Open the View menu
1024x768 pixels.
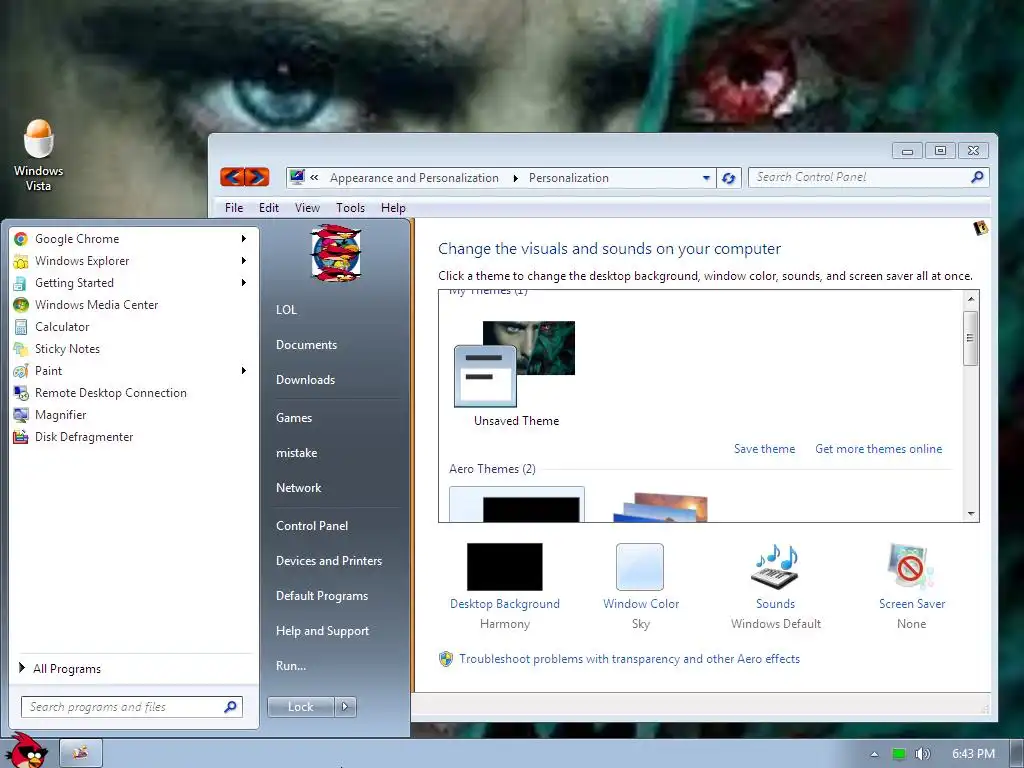[x=307, y=208]
